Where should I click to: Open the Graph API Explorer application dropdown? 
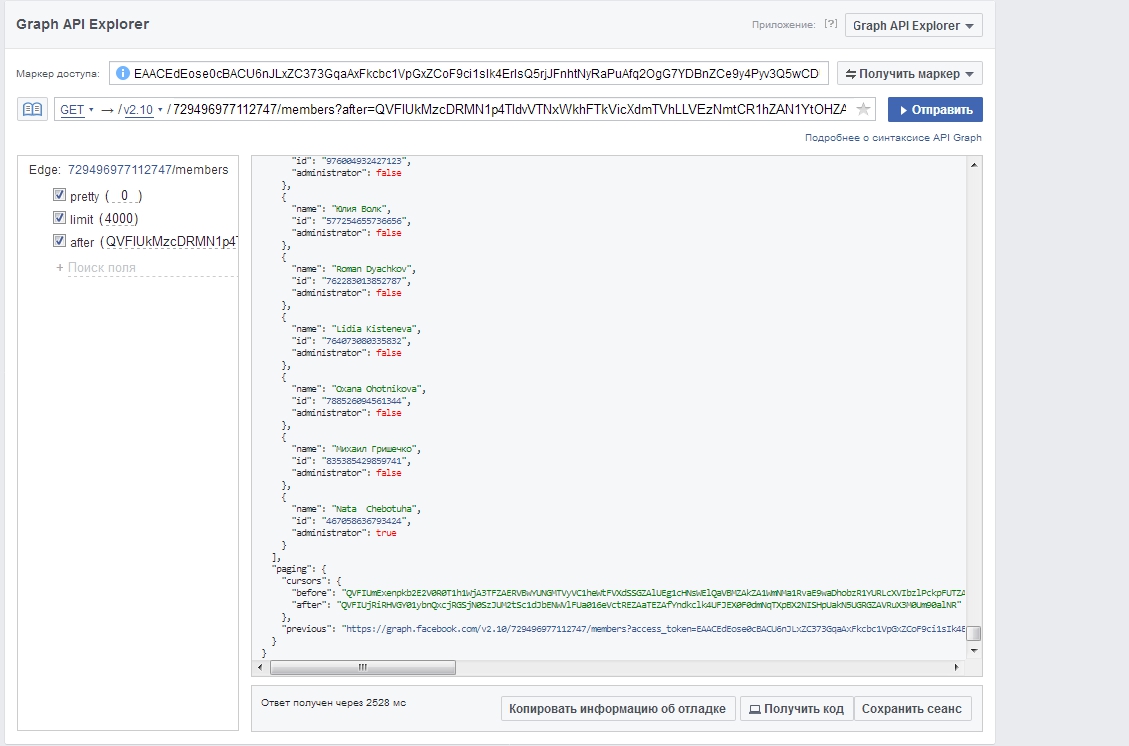click(x=914, y=25)
